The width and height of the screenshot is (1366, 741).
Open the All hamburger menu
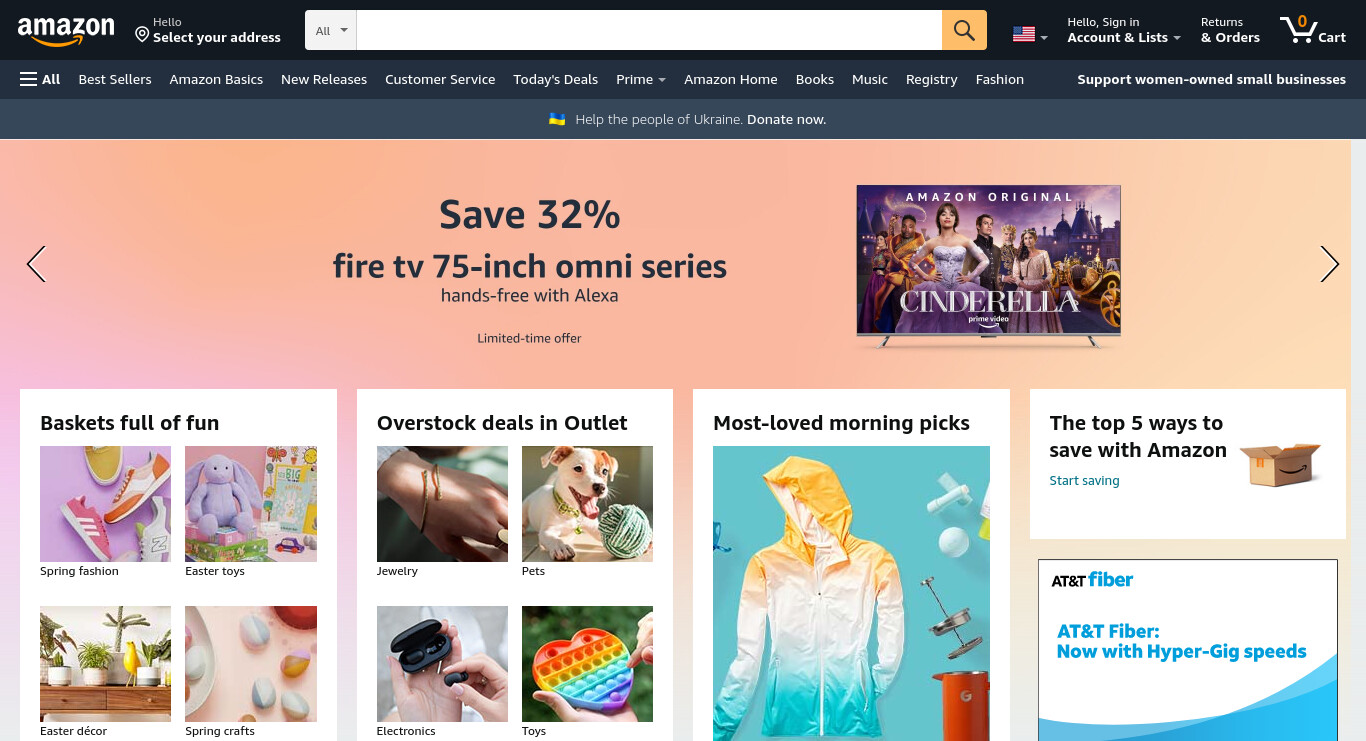(x=40, y=79)
